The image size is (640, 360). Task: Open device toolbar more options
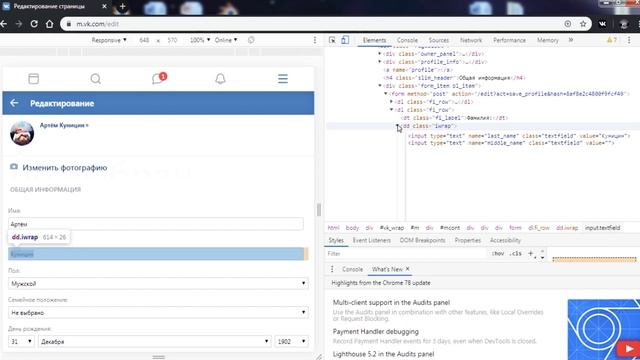(x=315, y=40)
